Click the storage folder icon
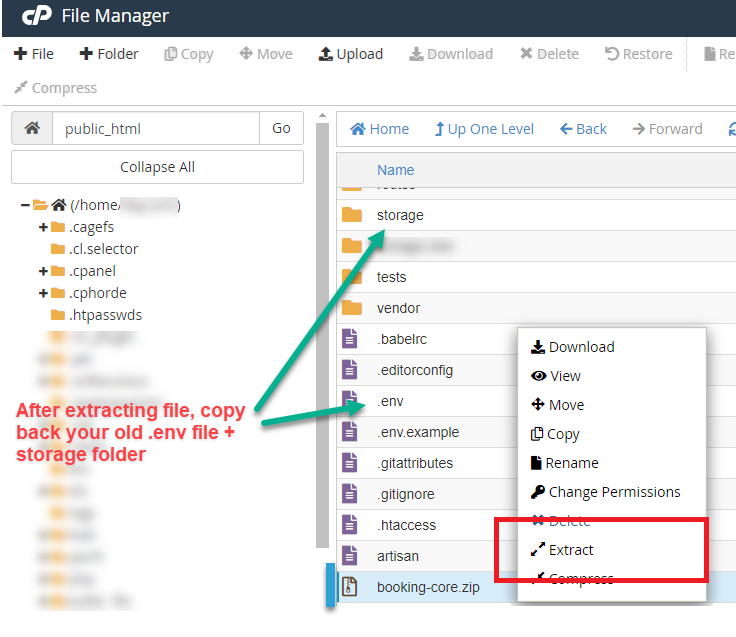 click(x=351, y=215)
